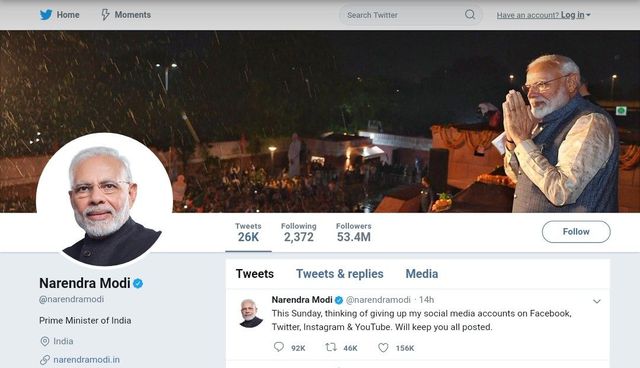Screen dimensions: 640x368
Task: View the Followers 53.4M list
Action: point(353,233)
